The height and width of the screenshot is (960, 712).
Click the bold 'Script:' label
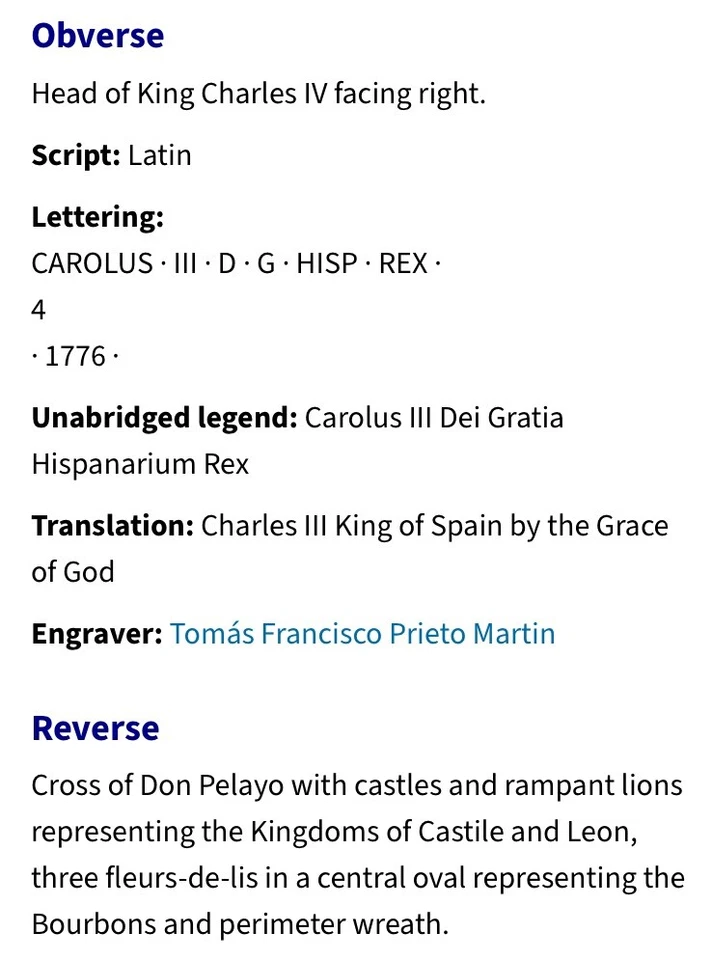[x=76, y=156]
